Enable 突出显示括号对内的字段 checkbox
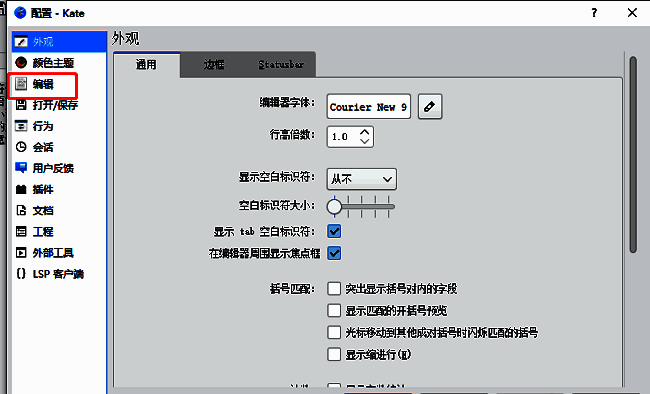The width and height of the screenshot is (650, 394). [334, 288]
